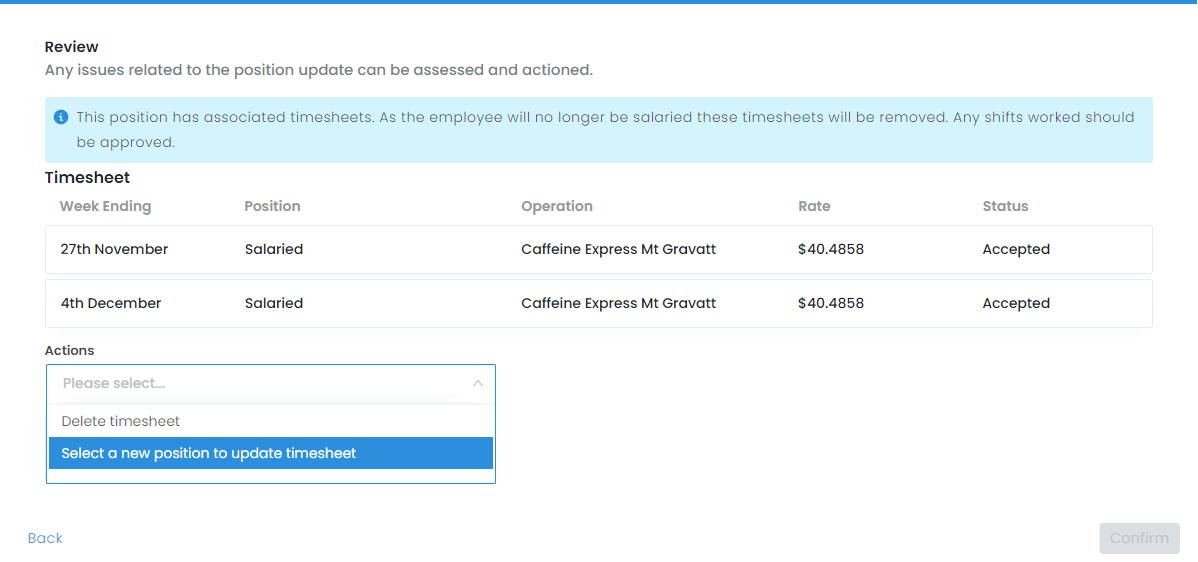Click Accepted status in the 27th November row

tap(1016, 249)
